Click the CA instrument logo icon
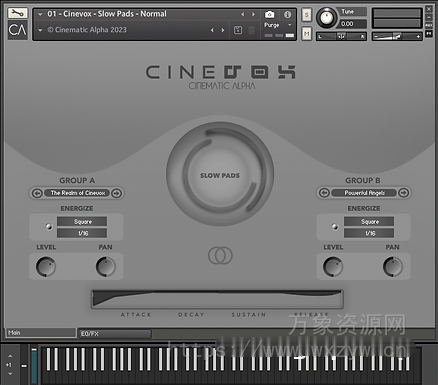Viewport: 438px width, 385px height. (x=17, y=30)
